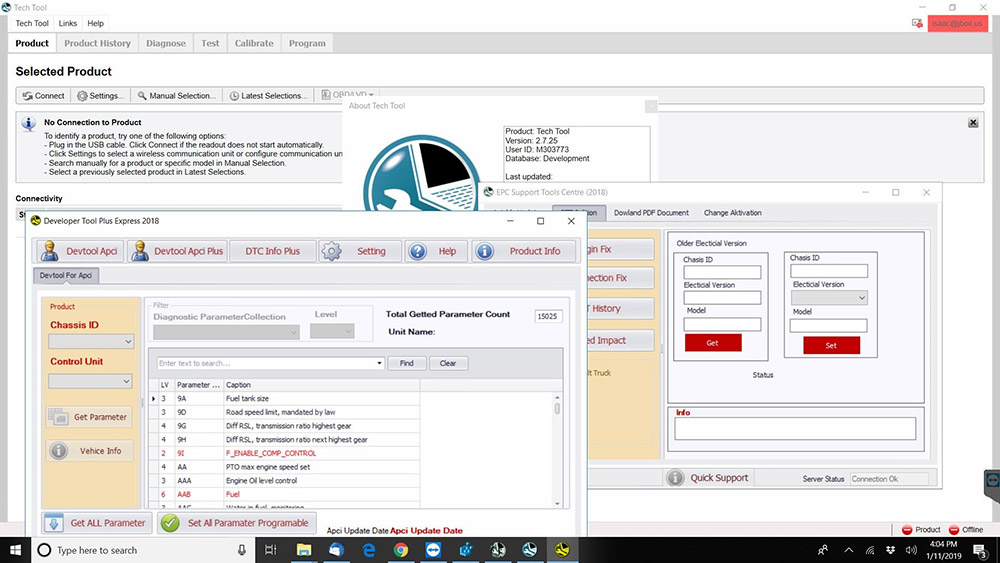
Task: Open Devtool Apci Plus button
Action: coord(177,251)
